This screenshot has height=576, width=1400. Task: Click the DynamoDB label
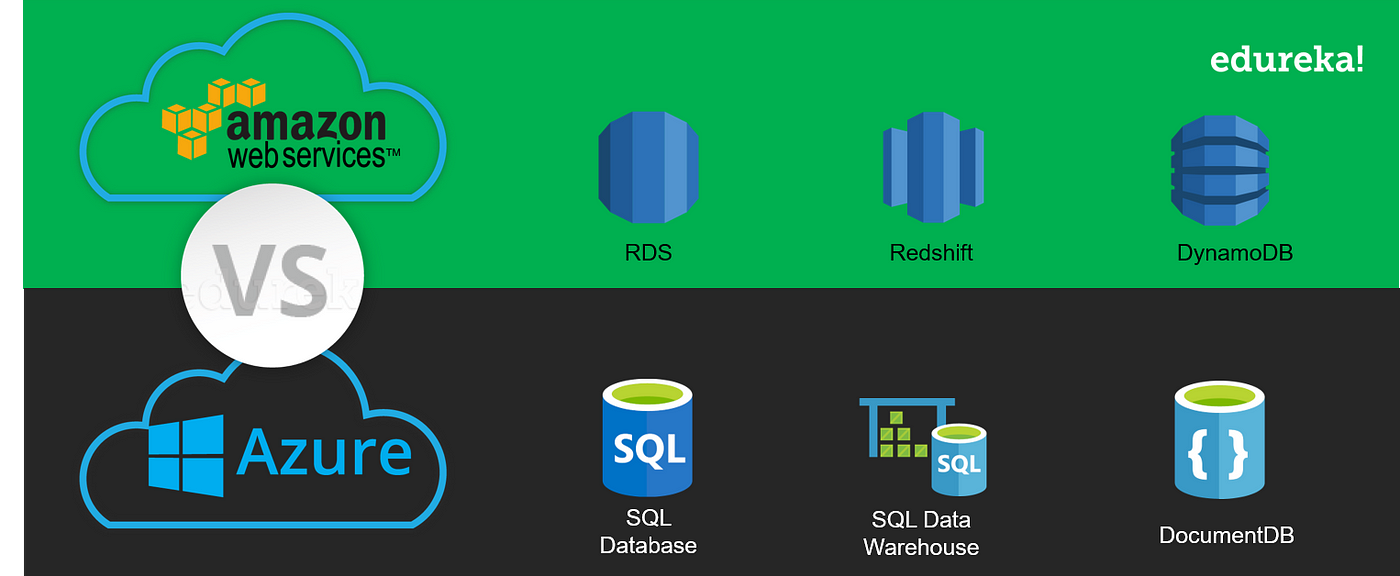coord(1235,252)
